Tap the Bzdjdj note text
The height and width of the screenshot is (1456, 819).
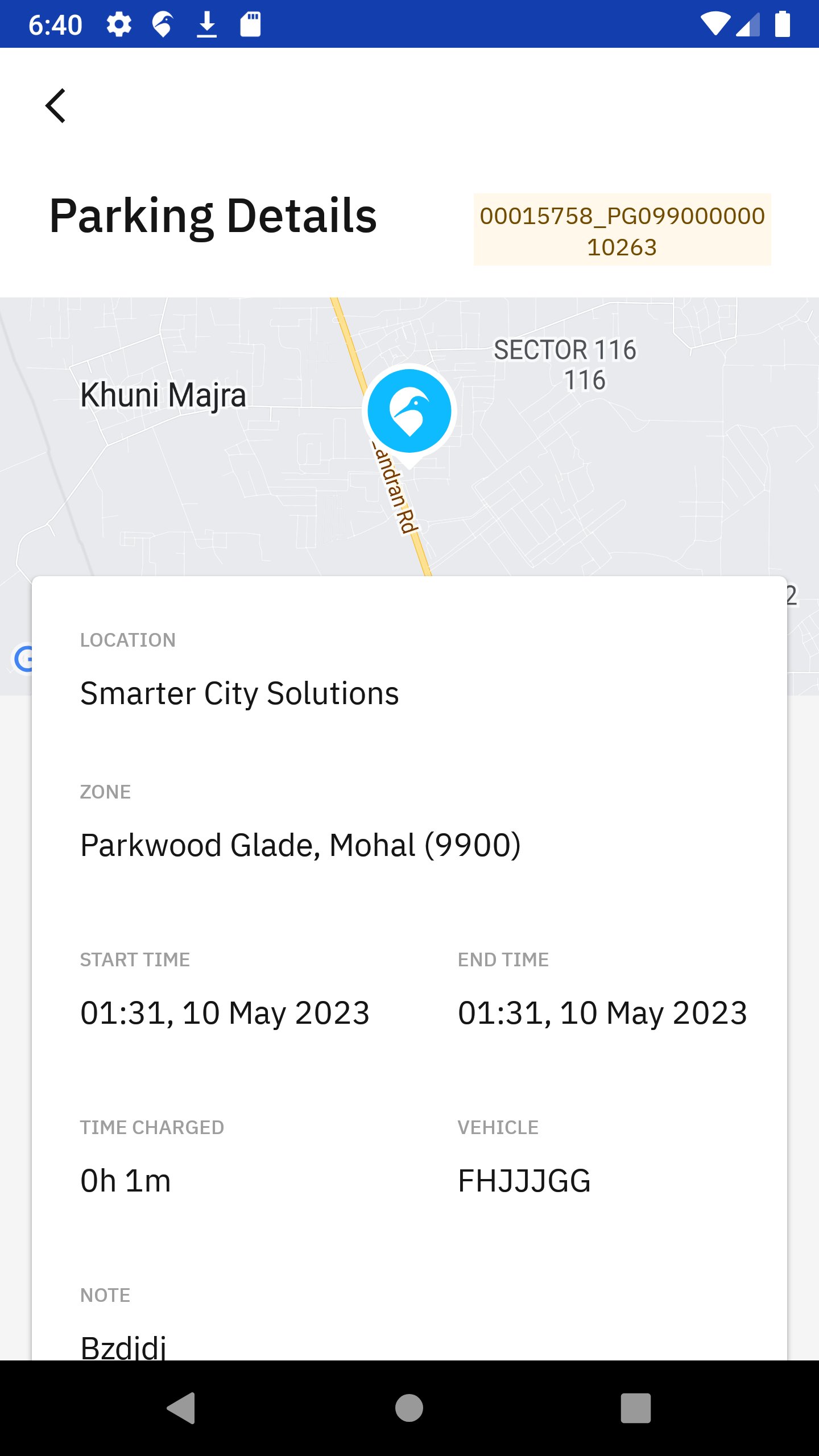[123, 1347]
